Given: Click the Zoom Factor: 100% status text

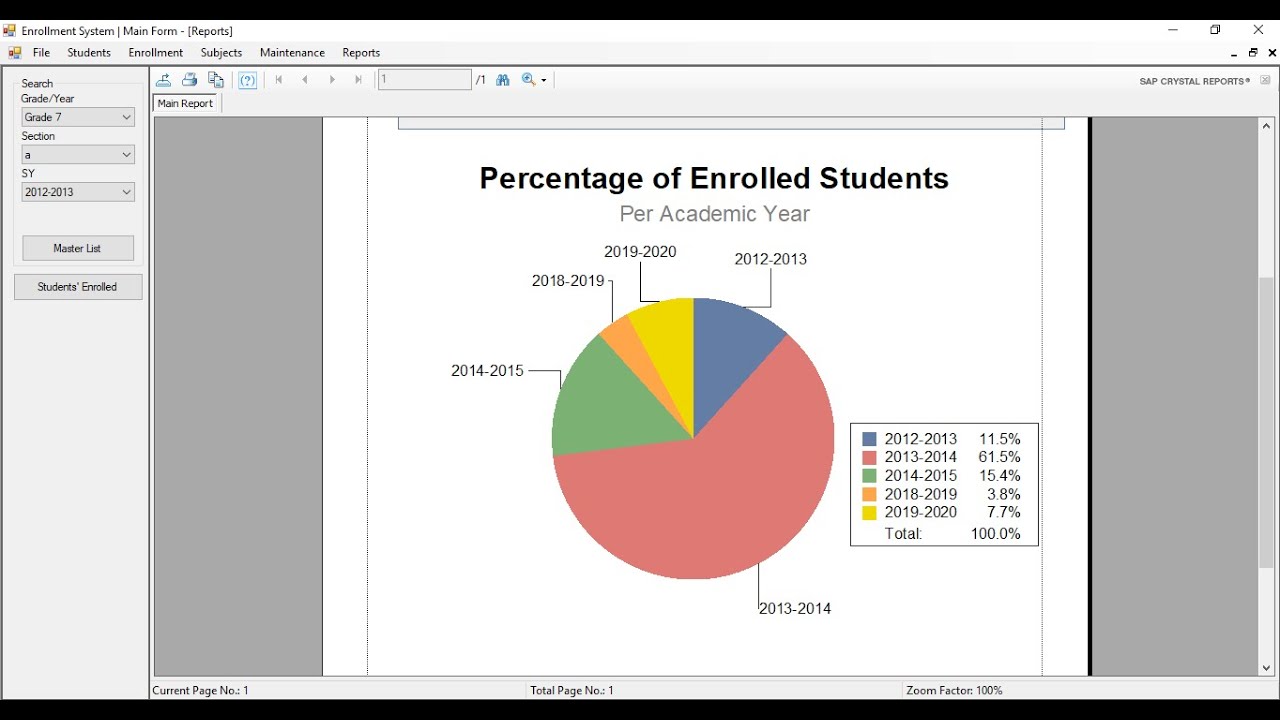Looking at the screenshot, I should (954, 690).
